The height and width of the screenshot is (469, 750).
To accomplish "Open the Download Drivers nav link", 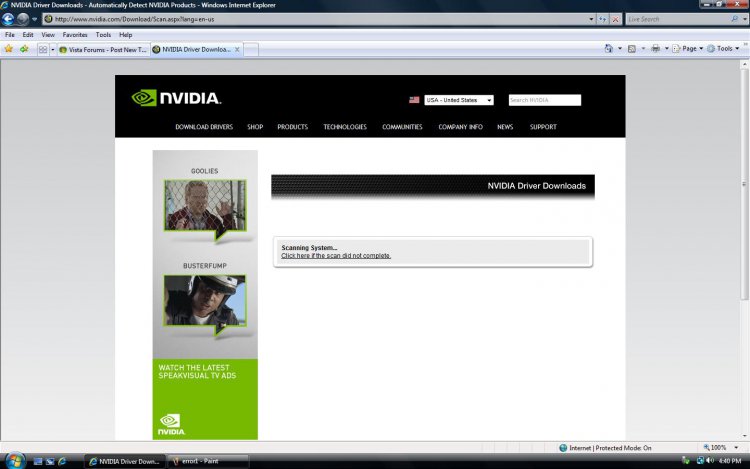I will click(204, 127).
